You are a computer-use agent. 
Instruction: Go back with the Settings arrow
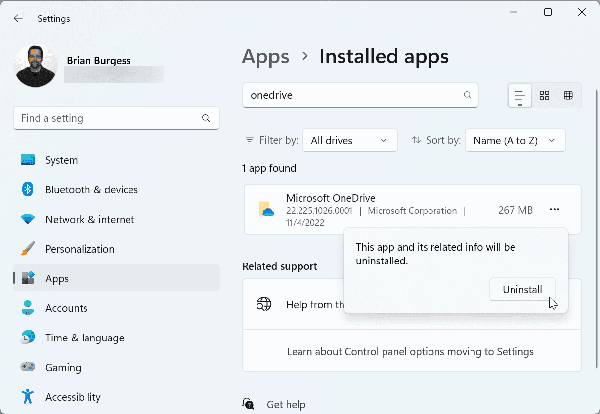point(18,18)
